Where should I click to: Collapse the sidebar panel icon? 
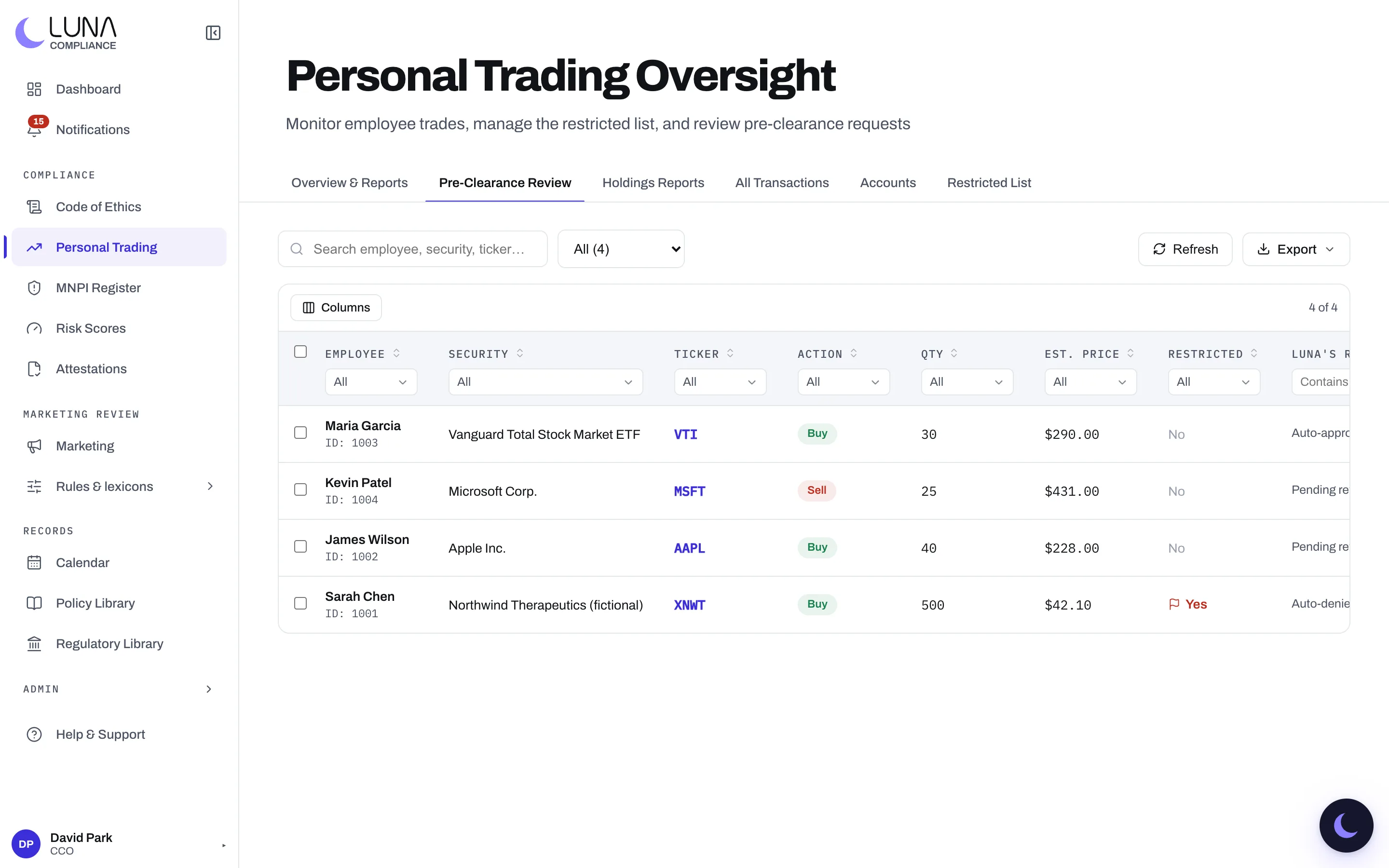pos(213,33)
